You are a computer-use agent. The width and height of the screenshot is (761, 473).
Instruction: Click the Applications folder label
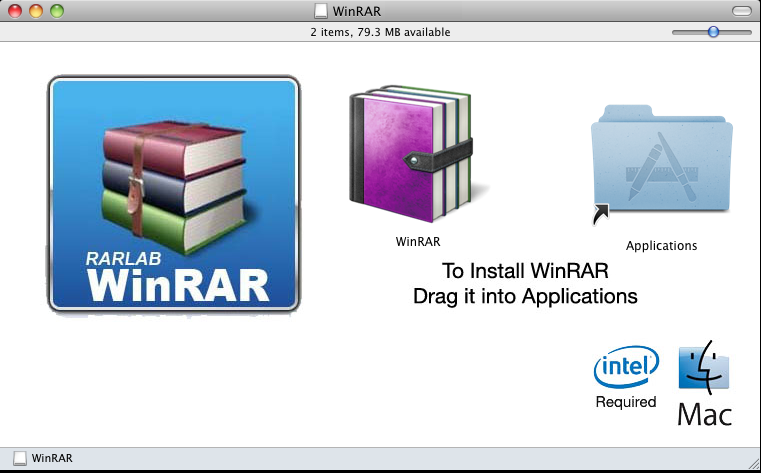click(661, 245)
